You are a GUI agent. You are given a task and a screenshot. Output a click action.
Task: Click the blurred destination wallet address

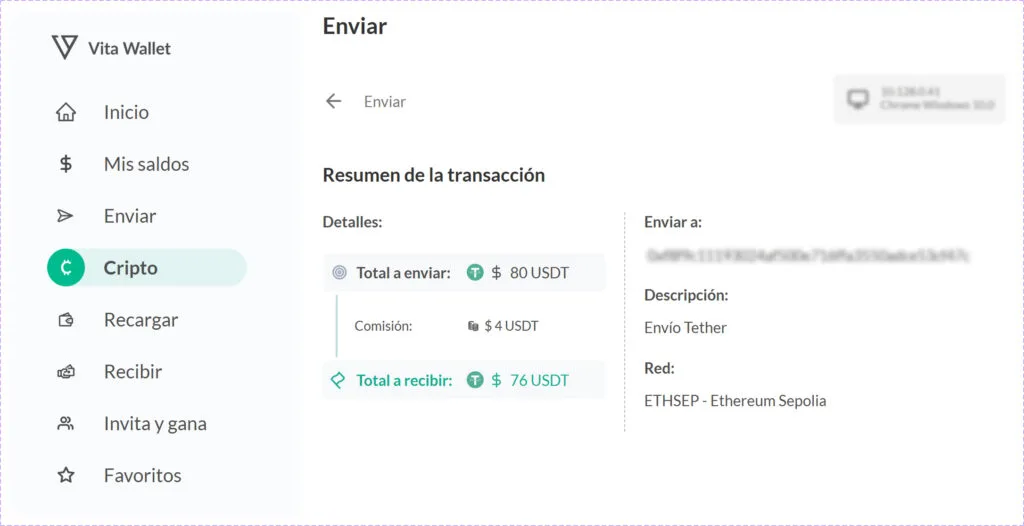(x=807, y=256)
